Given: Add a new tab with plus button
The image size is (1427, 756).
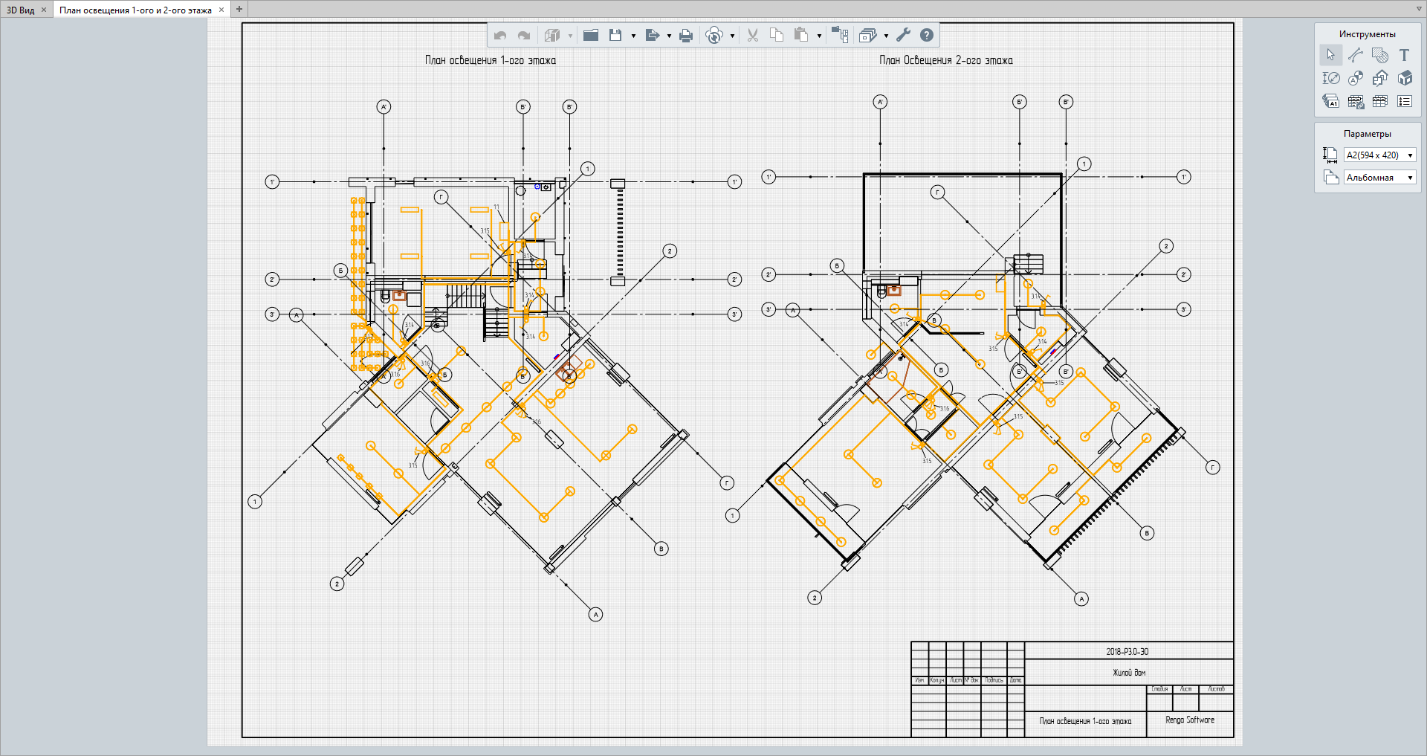Looking at the screenshot, I should (x=239, y=9).
